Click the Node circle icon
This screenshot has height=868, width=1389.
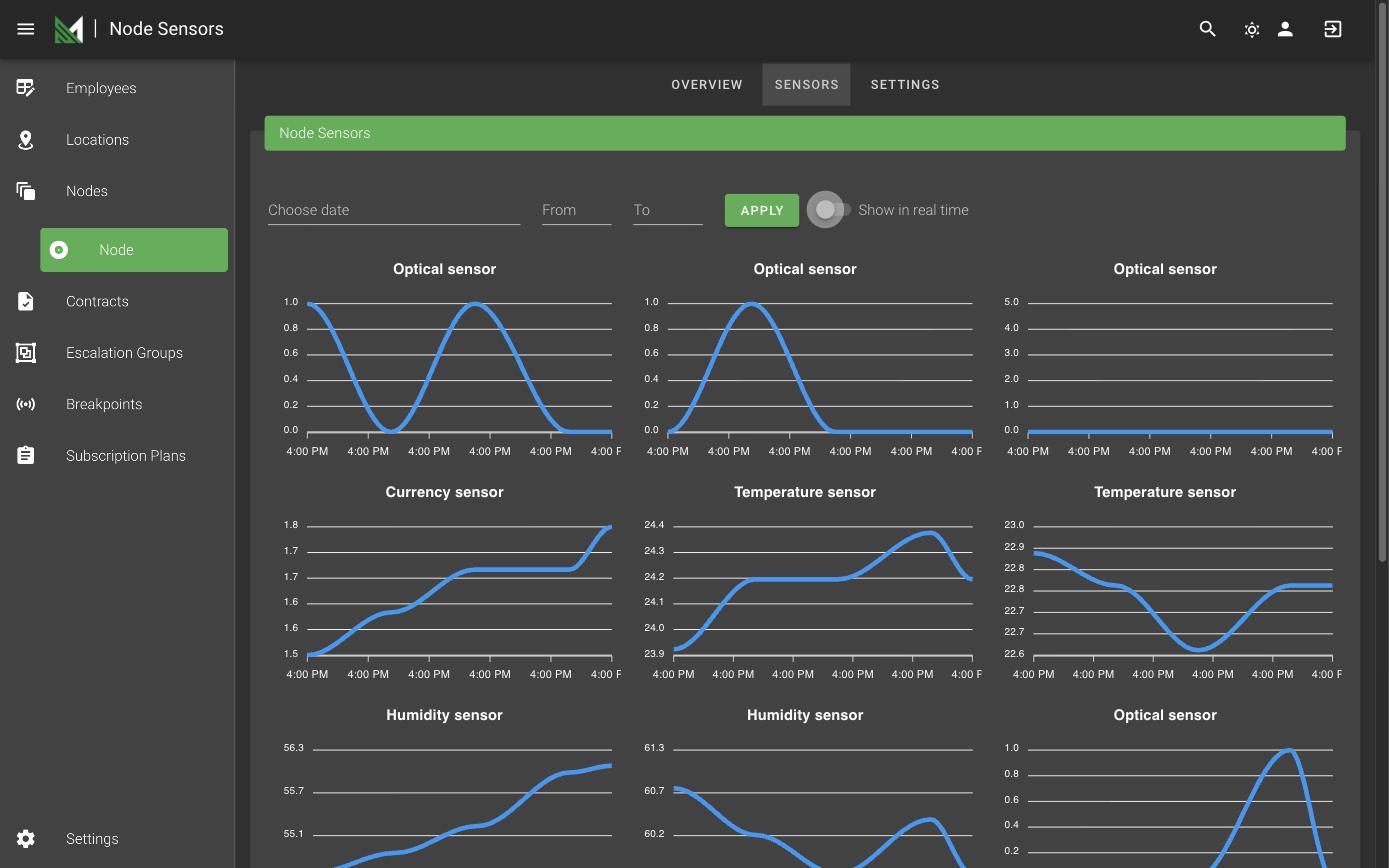[x=59, y=250]
